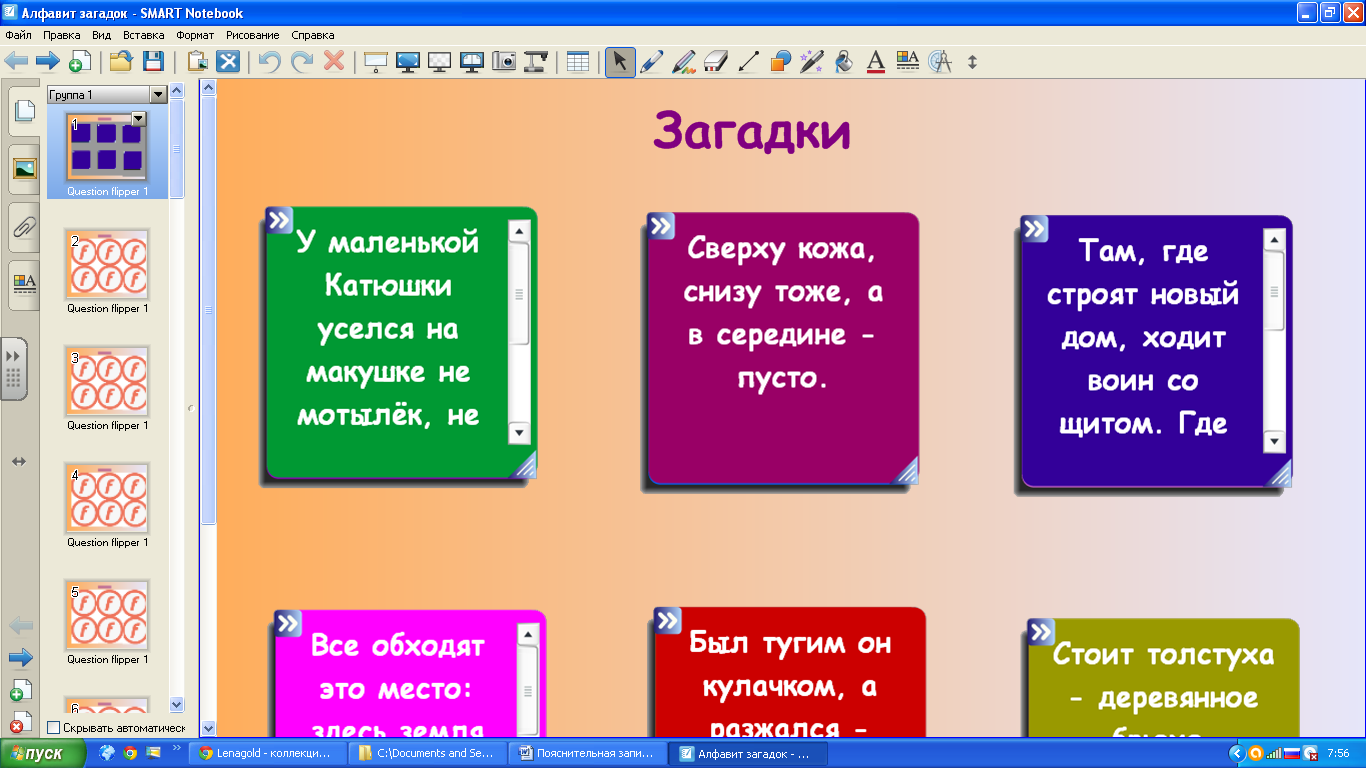Go to next page using forward arrow in toolbar
The image size is (1366, 768).
click(47, 62)
